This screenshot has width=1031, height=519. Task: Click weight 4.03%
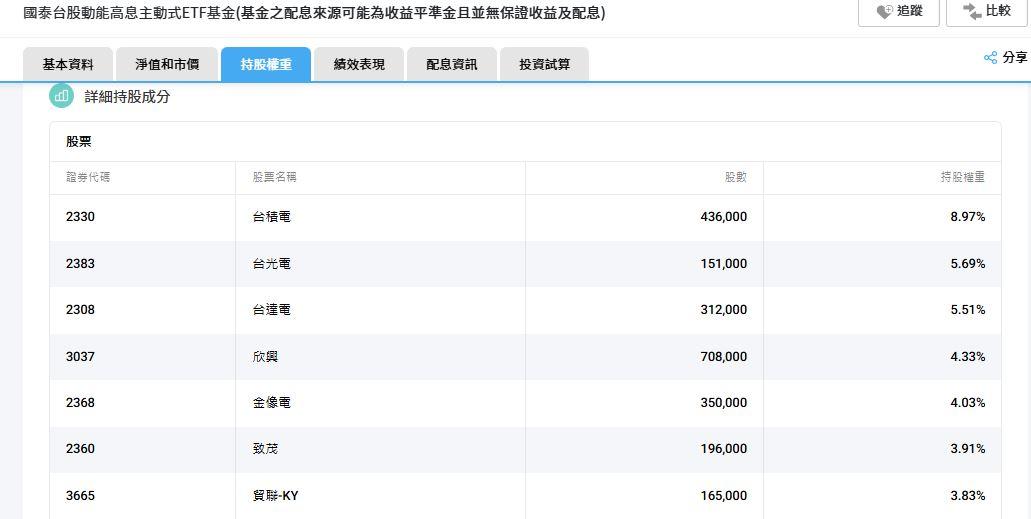click(x=968, y=403)
